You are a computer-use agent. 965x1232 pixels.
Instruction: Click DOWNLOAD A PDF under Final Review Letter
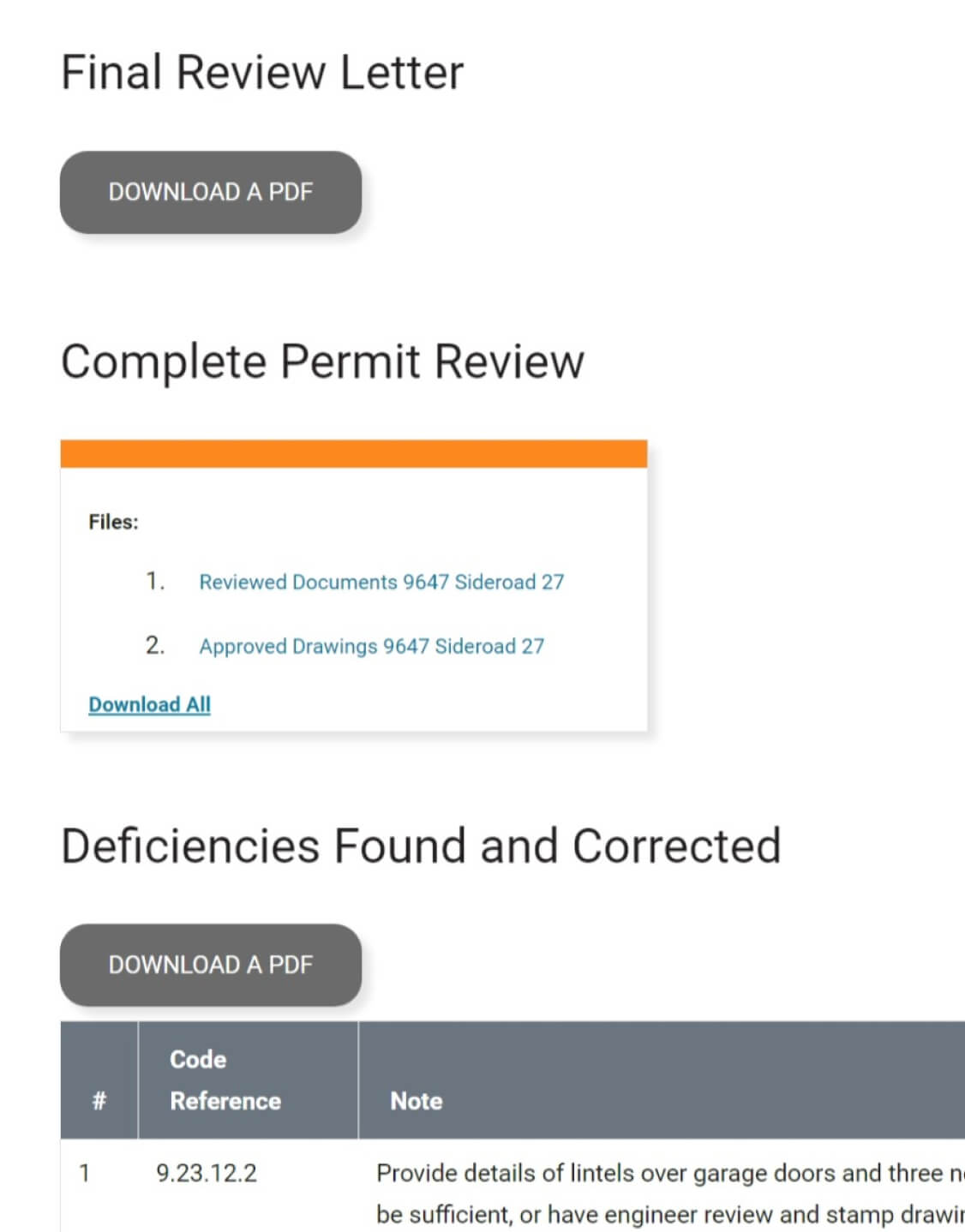(x=211, y=192)
